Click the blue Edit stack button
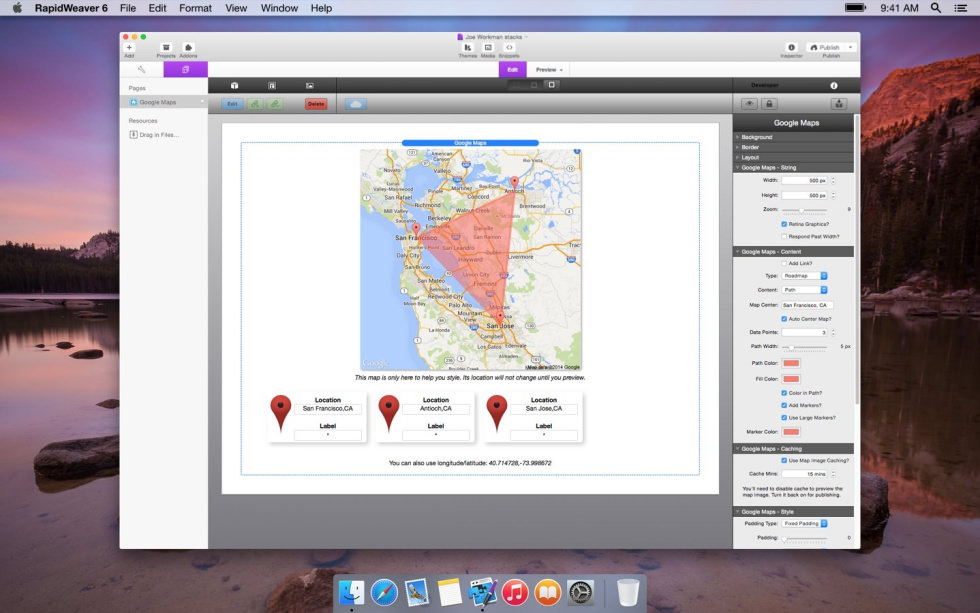Viewport: 980px width, 613px height. (232, 104)
